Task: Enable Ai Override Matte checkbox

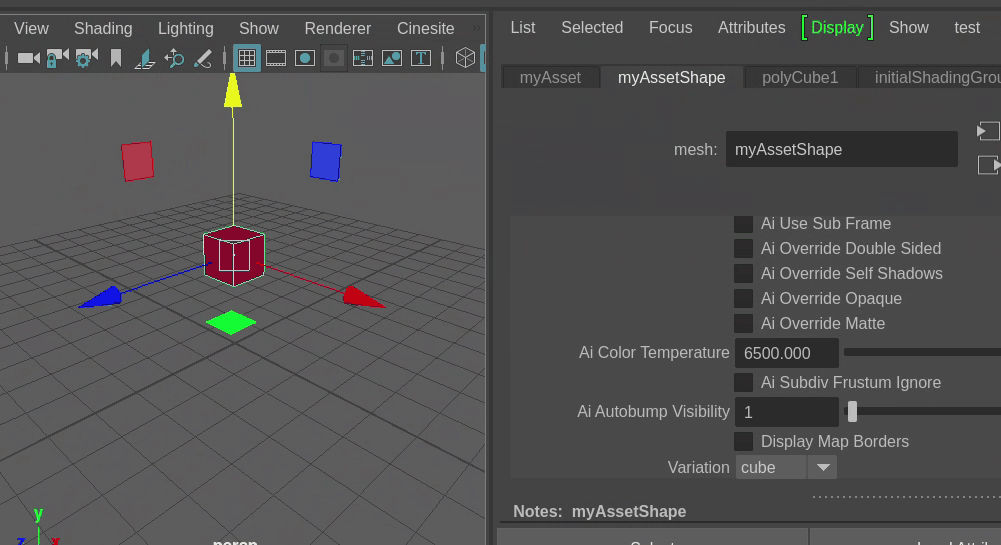Action: (743, 324)
